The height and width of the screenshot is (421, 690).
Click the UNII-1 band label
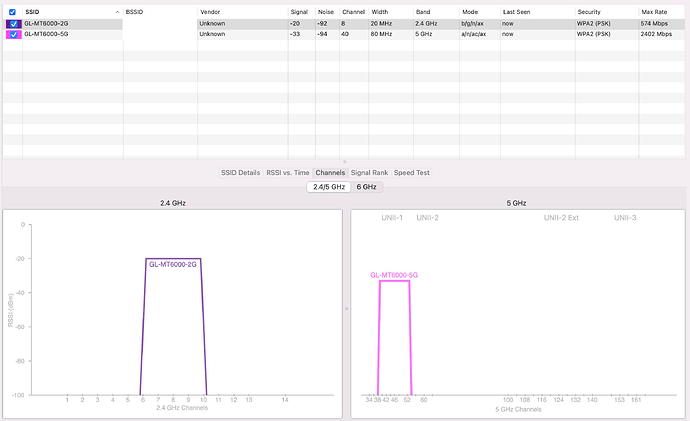(x=392, y=218)
